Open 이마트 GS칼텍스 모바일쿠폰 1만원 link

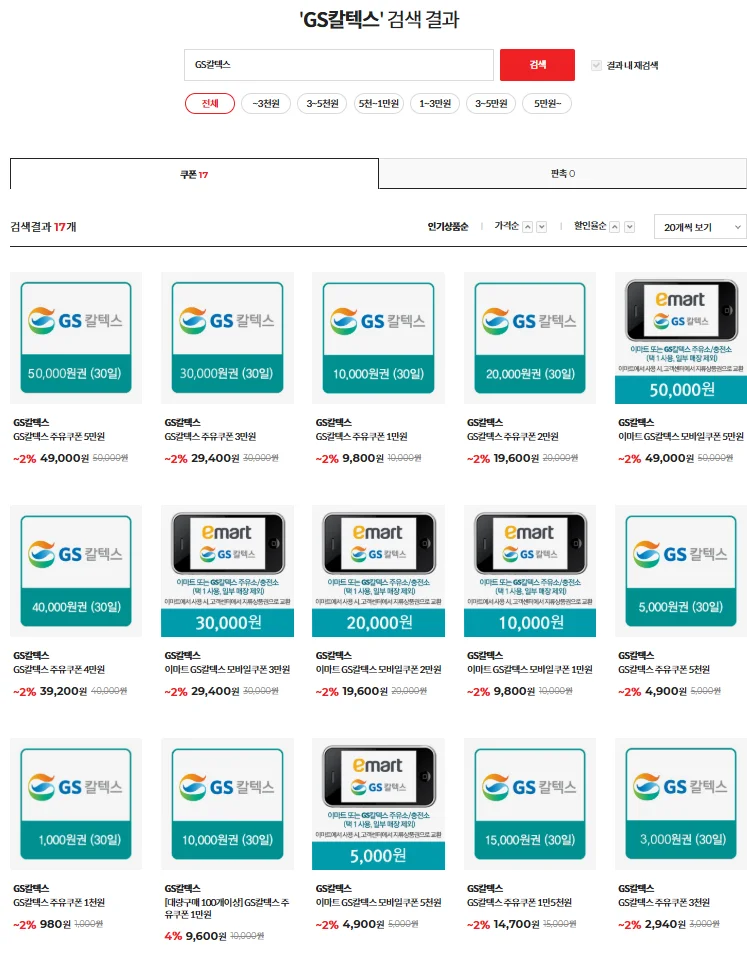pyautogui.click(x=530, y=669)
